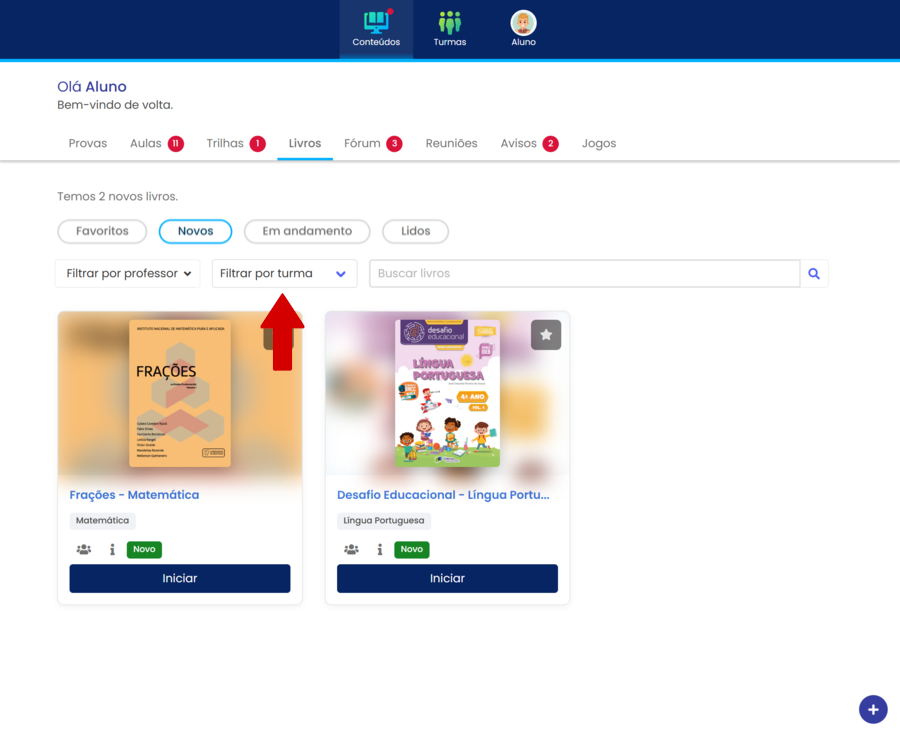Show info icon for Frações book
Screen dimensions: 900x736
tap(112, 549)
